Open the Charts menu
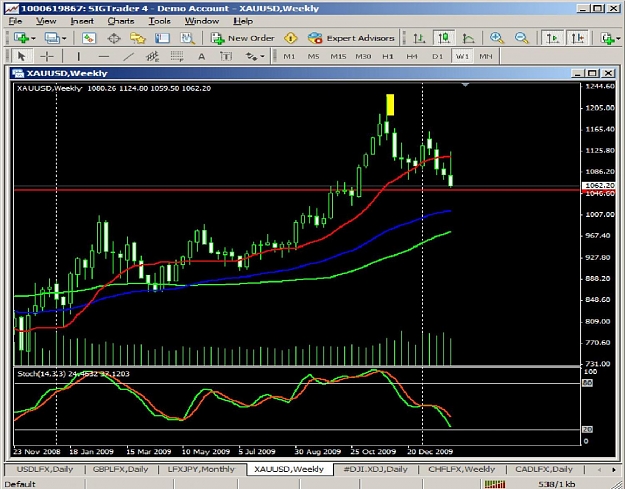The height and width of the screenshot is (489, 625). pyautogui.click(x=121, y=21)
